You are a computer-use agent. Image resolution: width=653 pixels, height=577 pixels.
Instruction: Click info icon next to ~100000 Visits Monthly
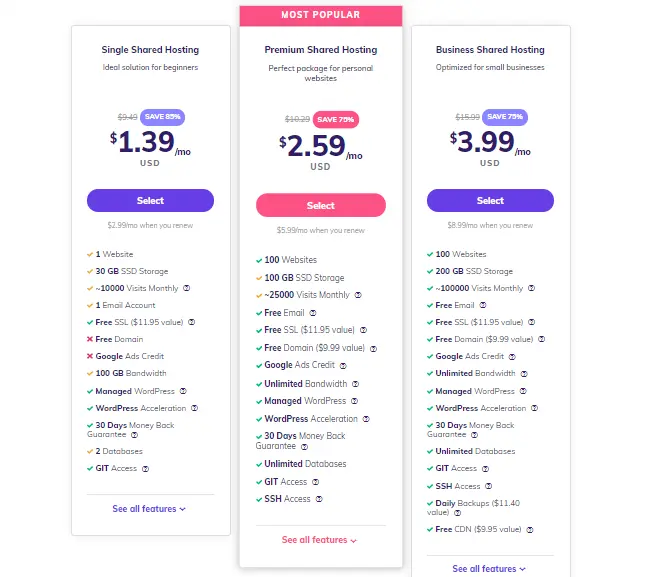[x=531, y=288]
